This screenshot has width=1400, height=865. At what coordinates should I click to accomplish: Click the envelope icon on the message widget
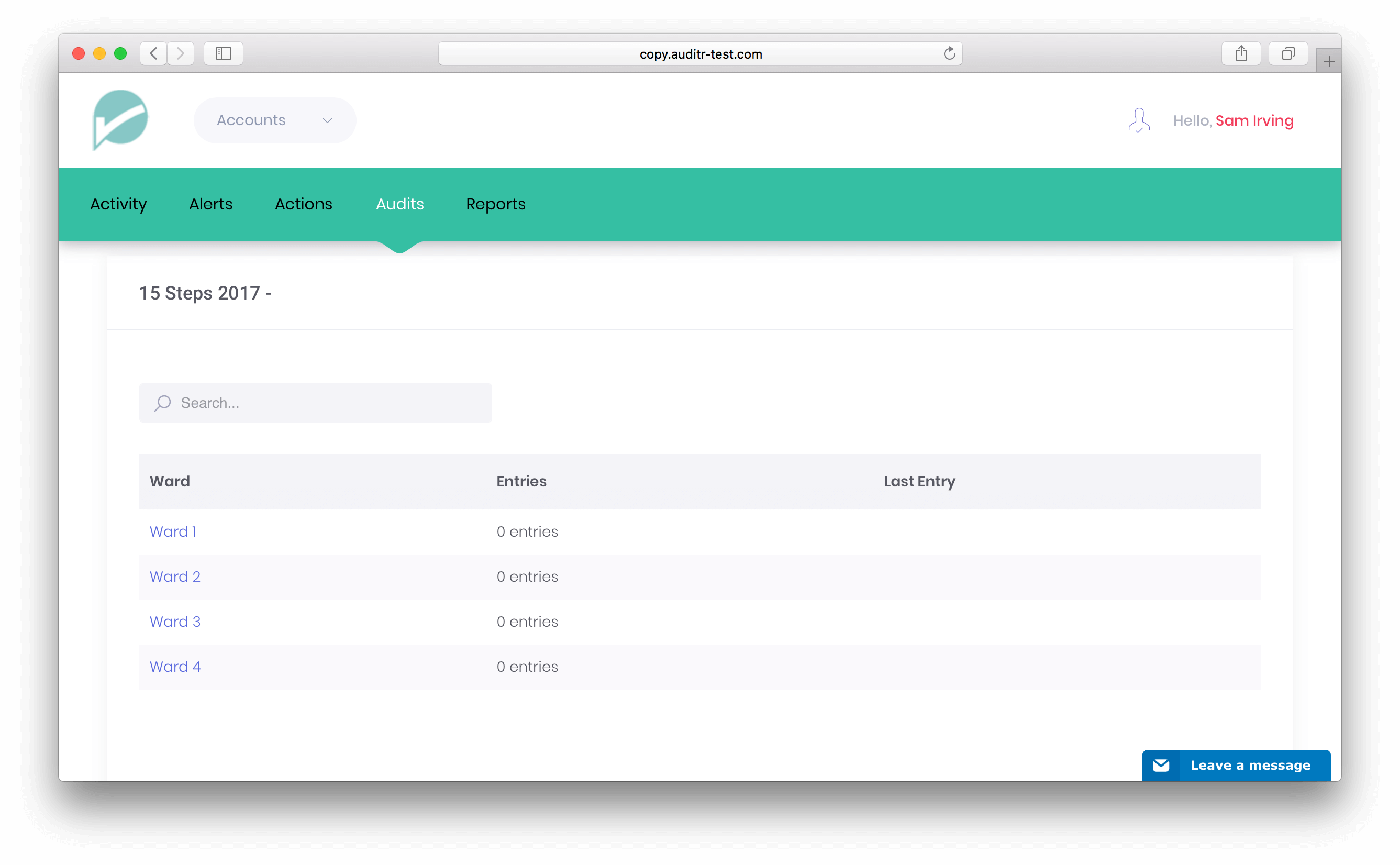click(1161, 766)
